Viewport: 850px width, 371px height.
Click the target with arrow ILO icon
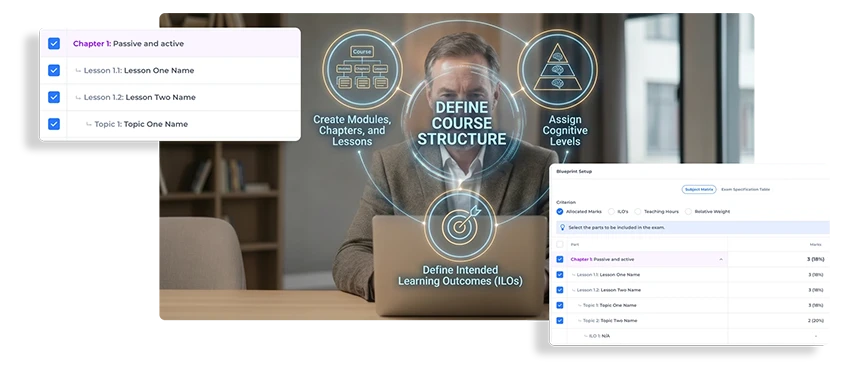point(460,225)
